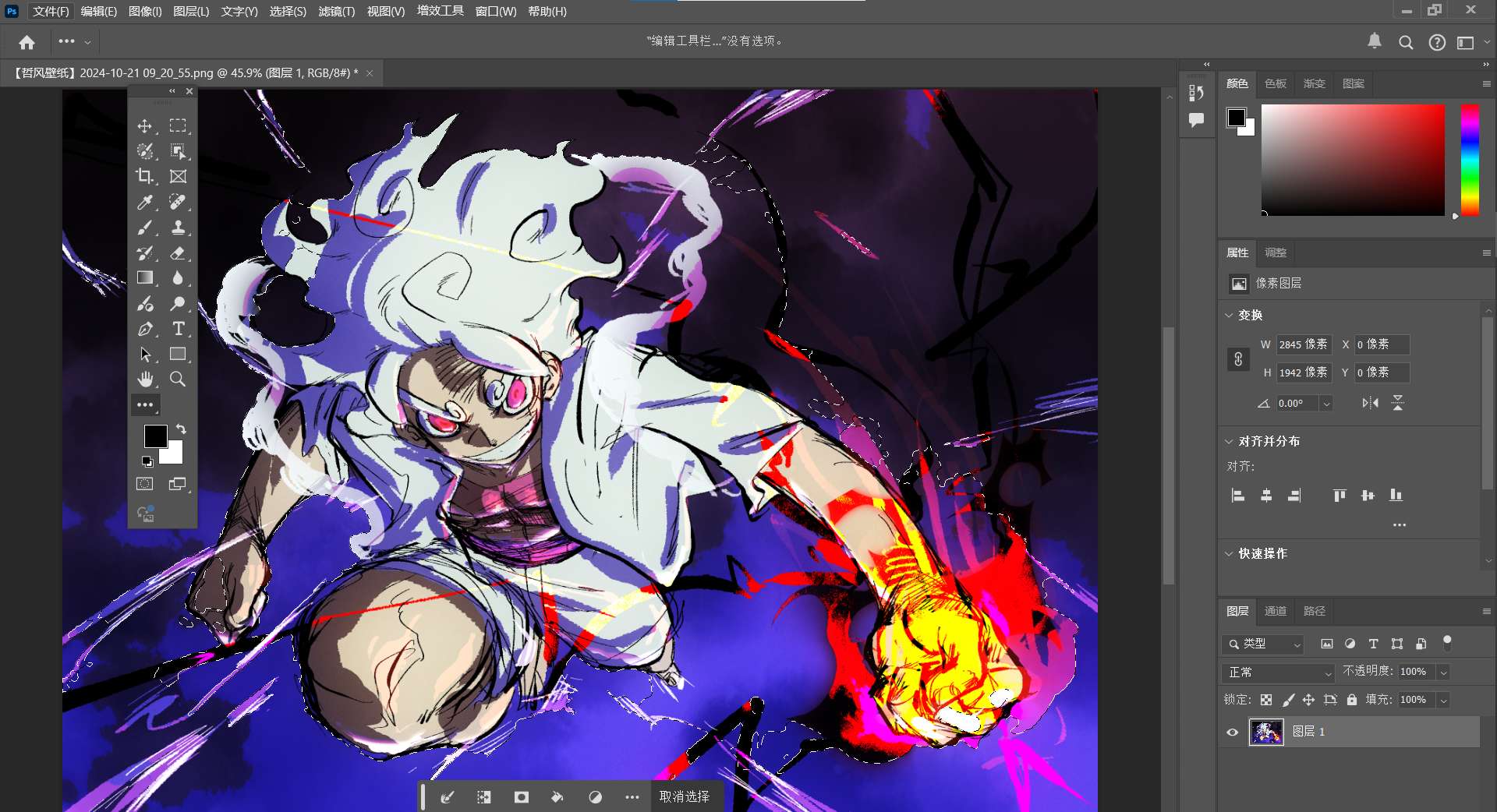Hide 图层 1 with the eye icon
The height and width of the screenshot is (812, 1497).
click(x=1233, y=733)
